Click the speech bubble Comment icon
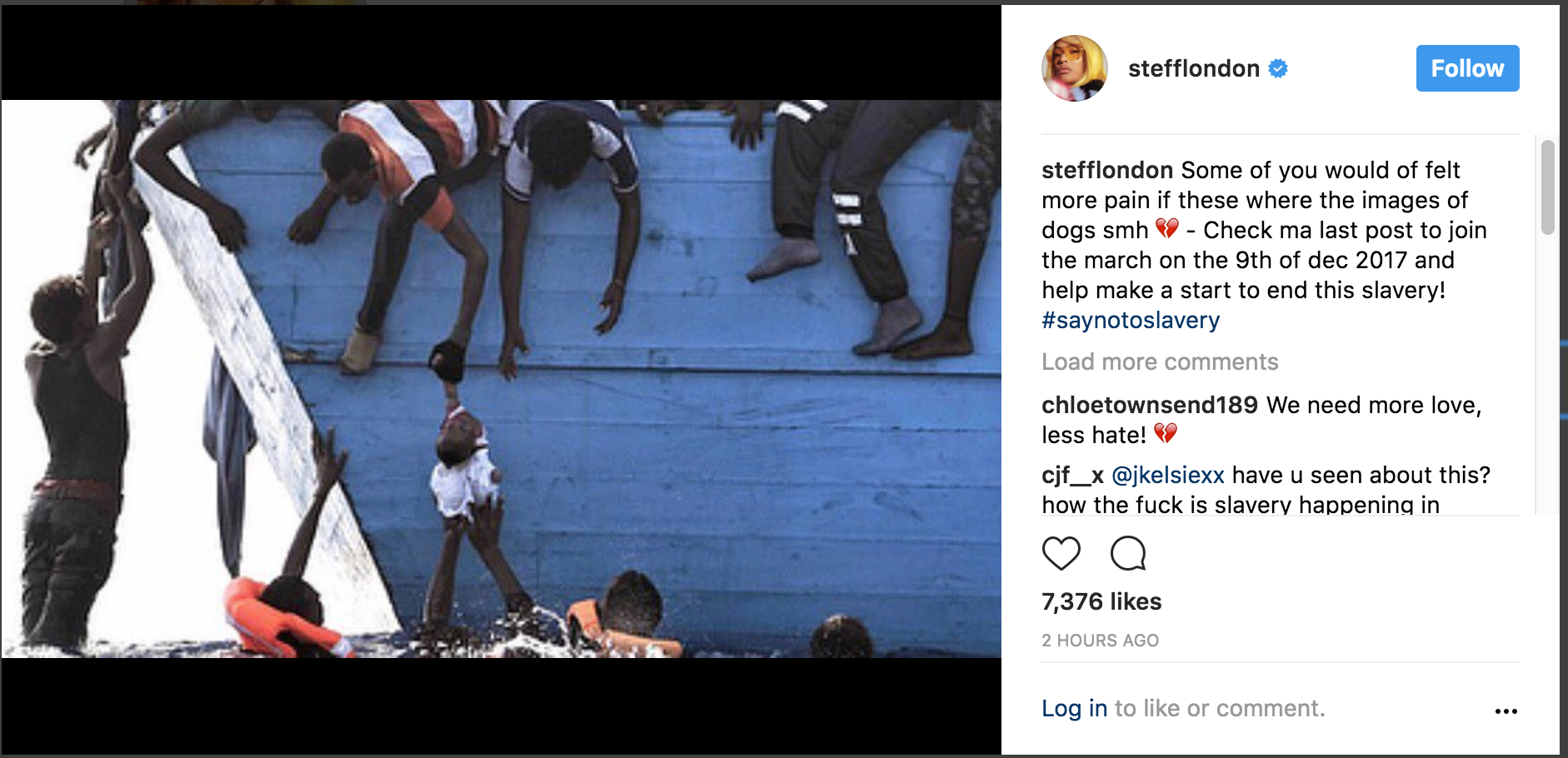The width and height of the screenshot is (1568, 758). (1128, 553)
